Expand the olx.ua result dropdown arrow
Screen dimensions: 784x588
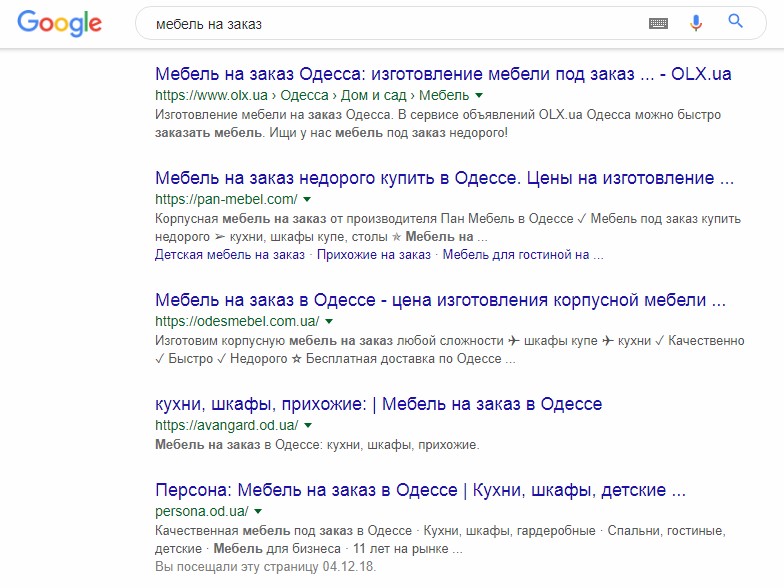click(479, 95)
